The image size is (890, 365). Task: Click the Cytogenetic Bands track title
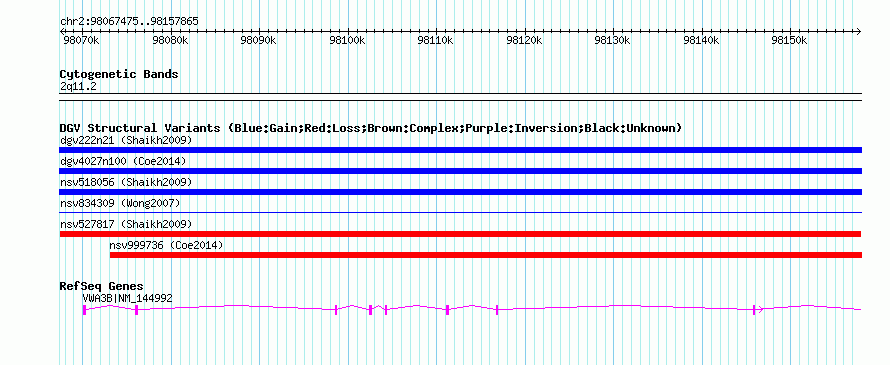[x=119, y=74]
